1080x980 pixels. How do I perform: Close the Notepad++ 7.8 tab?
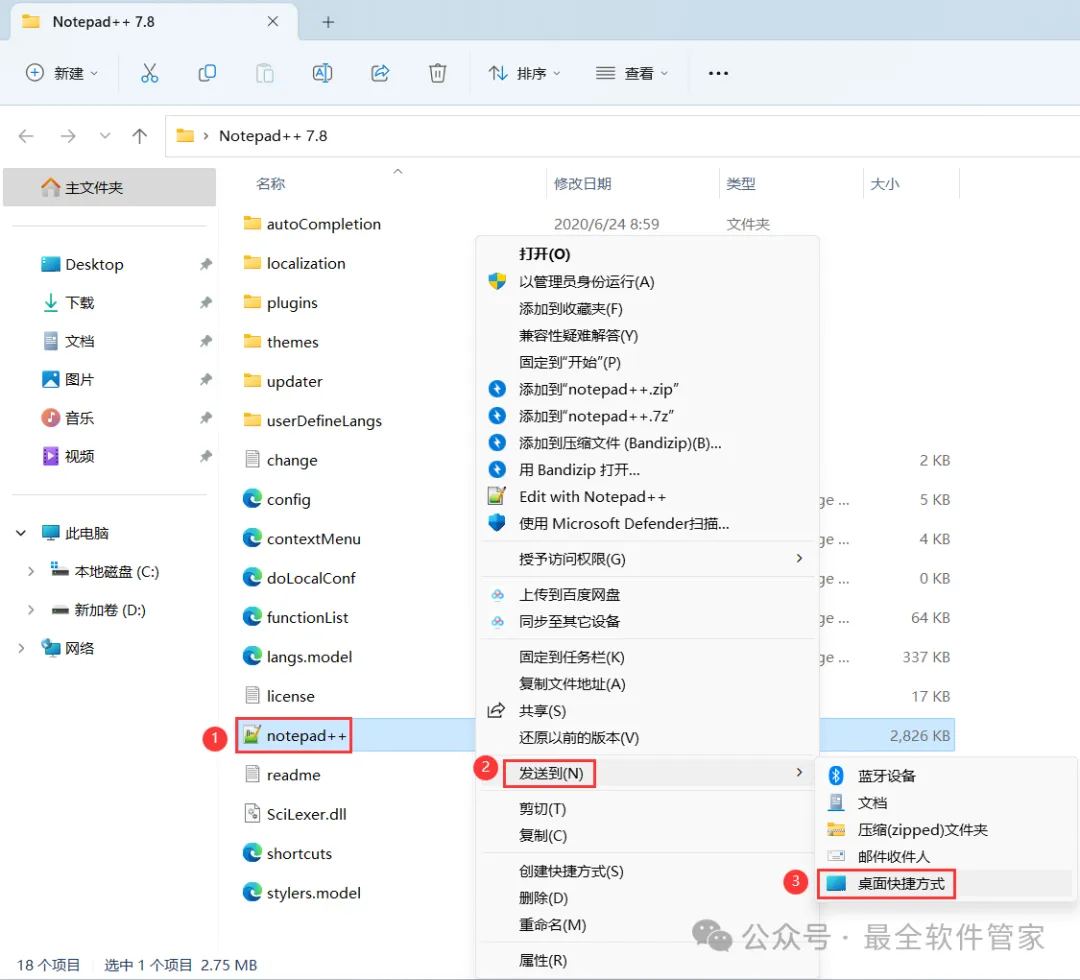click(273, 21)
